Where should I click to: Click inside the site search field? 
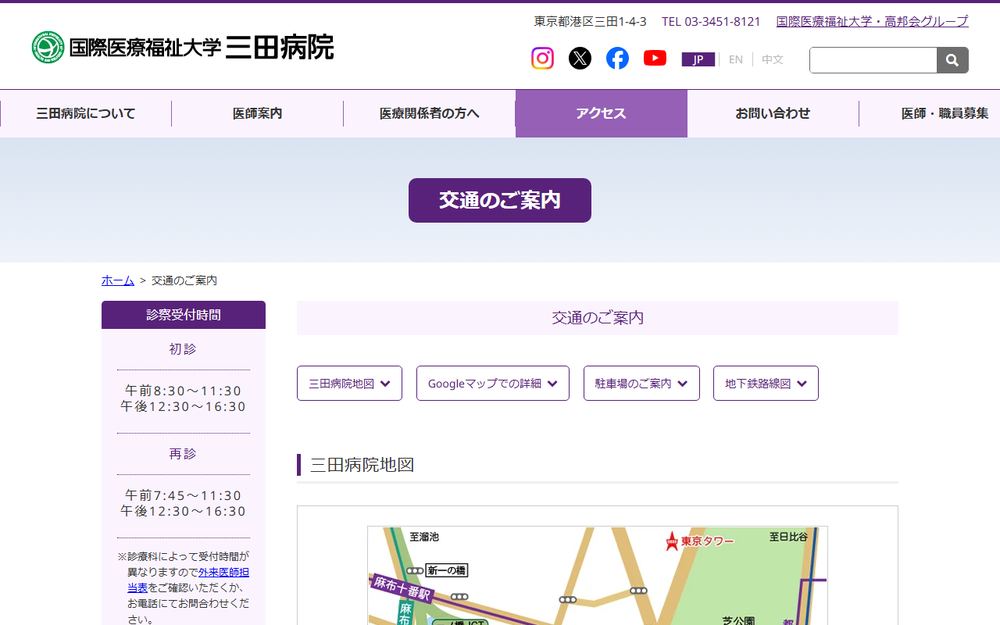tap(873, 60)
